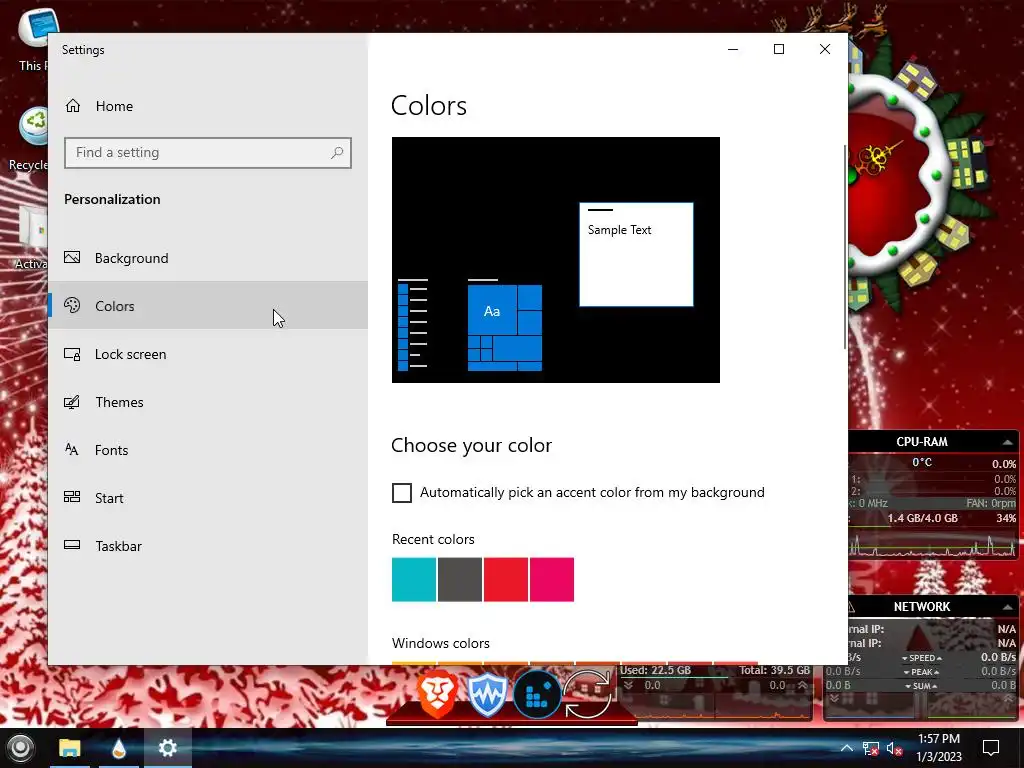The image size is (1024, 768).
Task: Pick the dark gray recent color swatch
Action: (460, 579)
